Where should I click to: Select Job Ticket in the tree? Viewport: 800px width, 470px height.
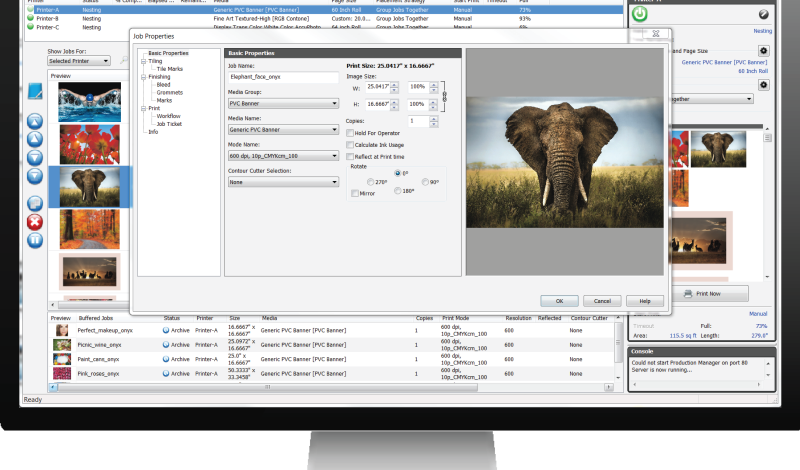169,124
